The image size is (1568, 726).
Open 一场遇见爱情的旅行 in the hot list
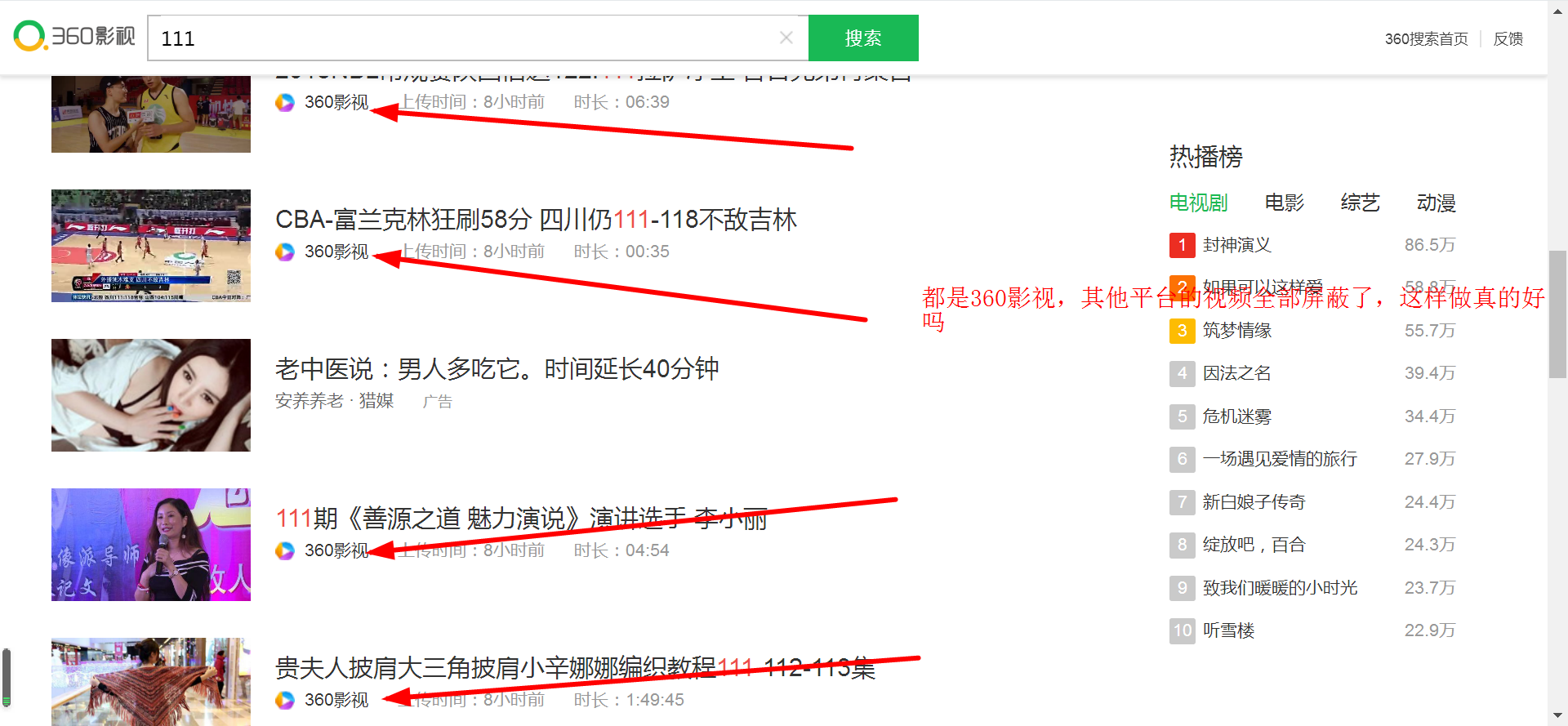click(1280, 459)
